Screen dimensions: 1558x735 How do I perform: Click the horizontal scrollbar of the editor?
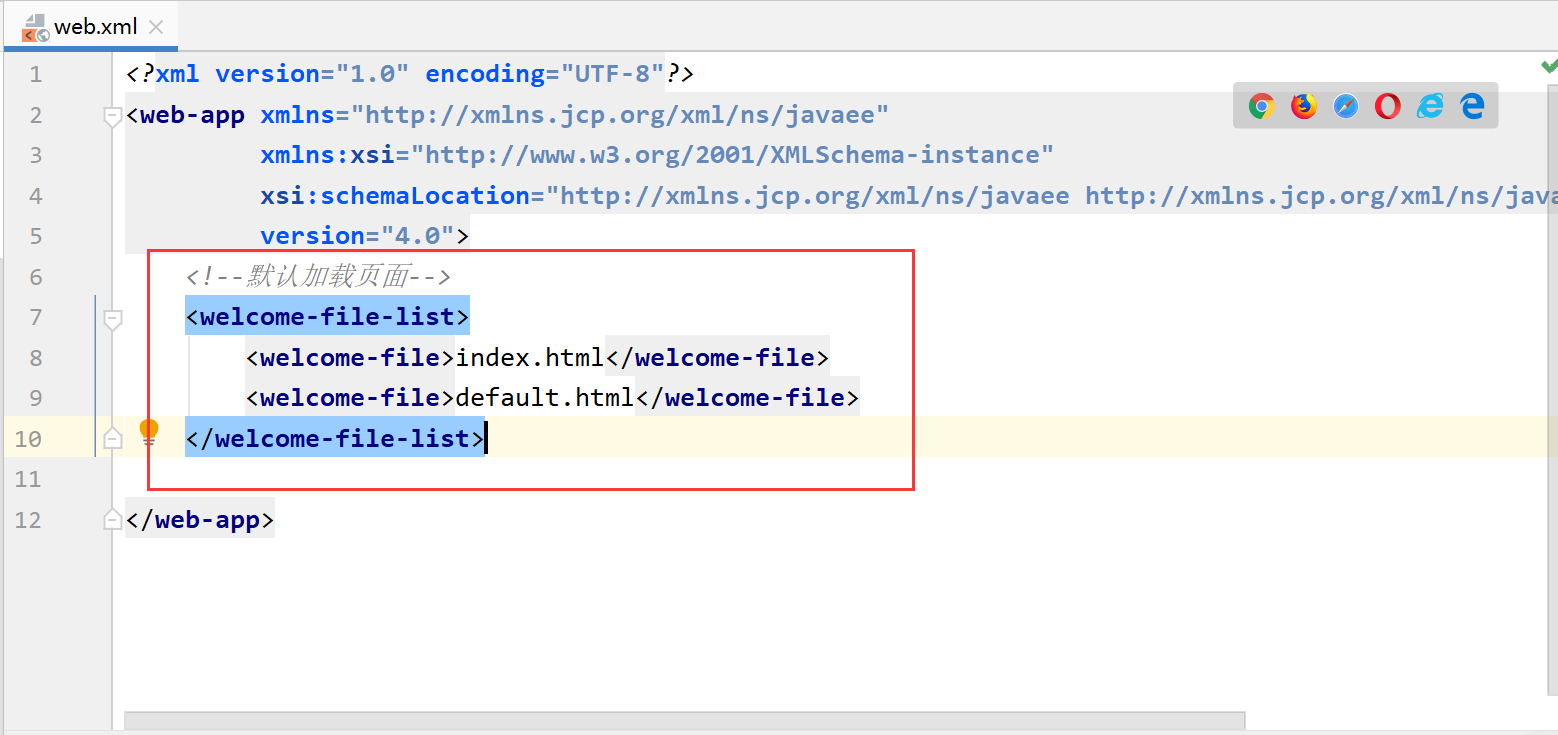685,720
